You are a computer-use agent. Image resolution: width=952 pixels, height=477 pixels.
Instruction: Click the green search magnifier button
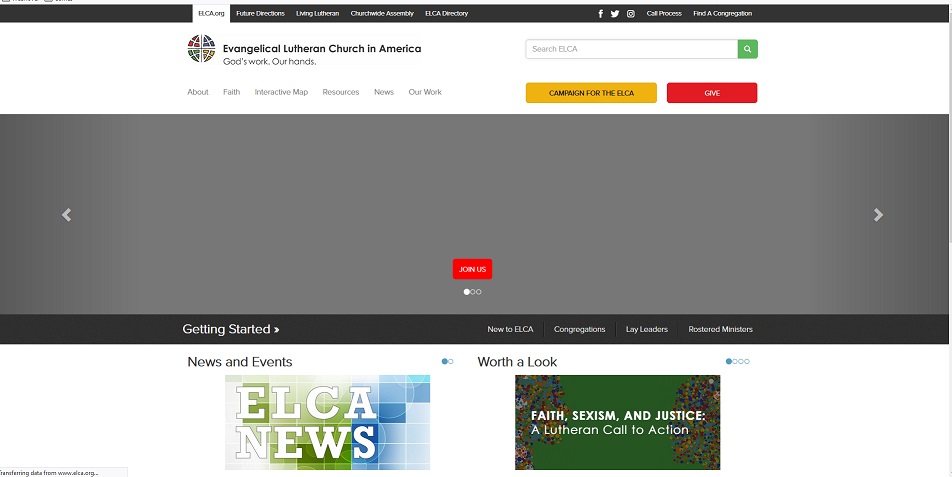[747, 49]
